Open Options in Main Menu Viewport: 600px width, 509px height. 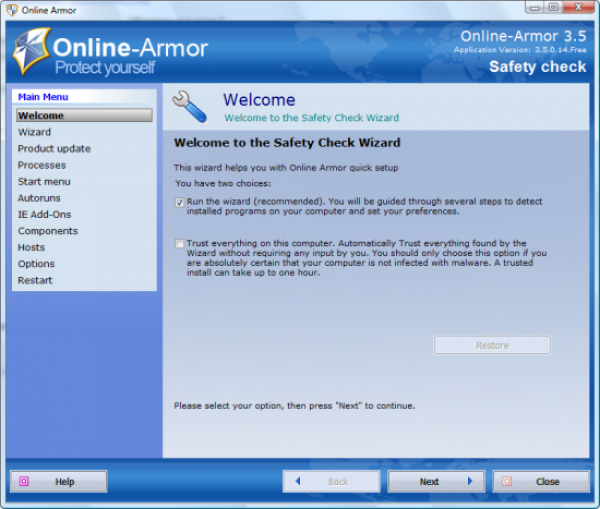point(36,264)
